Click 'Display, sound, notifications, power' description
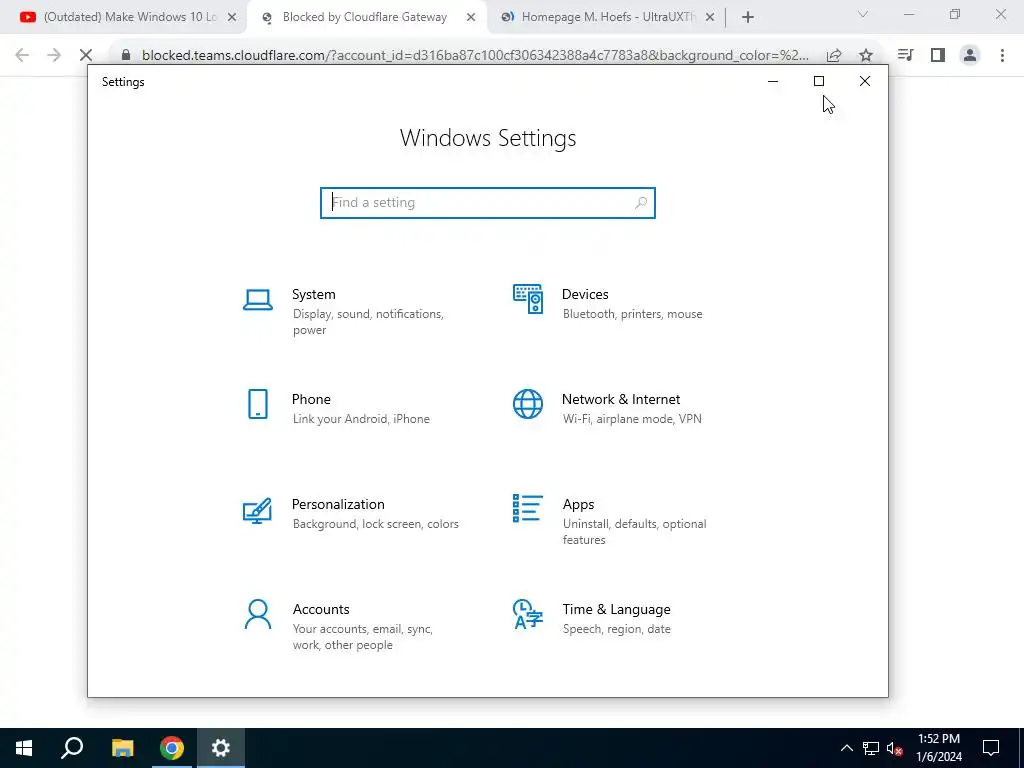Image resolution: width=1024 pixels, height=768 pixels. pyautogui.click(x=368, y=322)
